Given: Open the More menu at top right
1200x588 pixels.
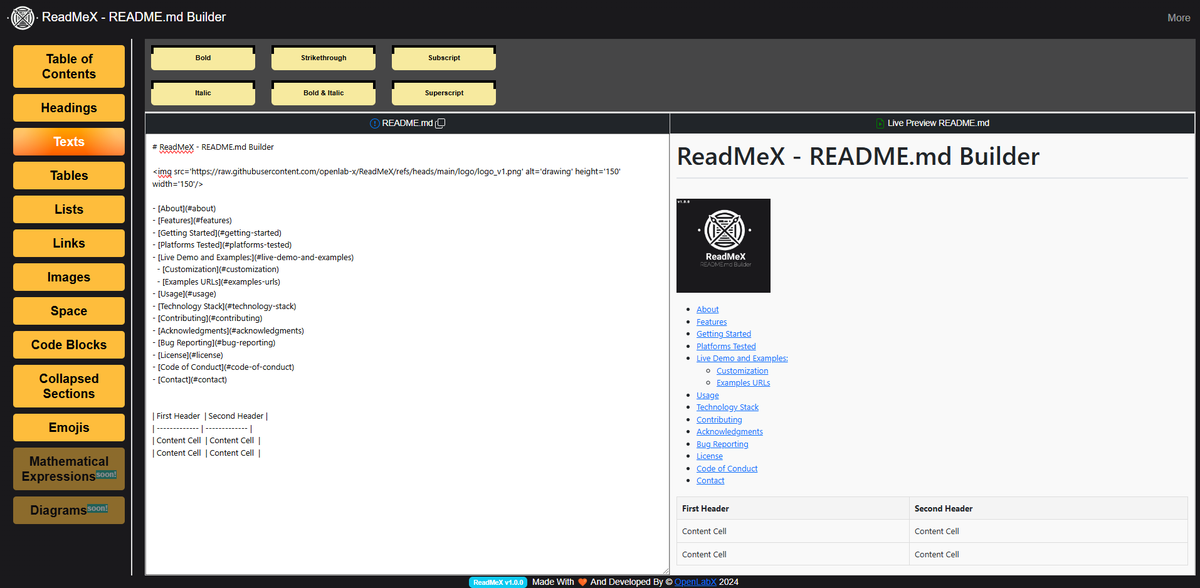Looking at the screenshot, I should tap(1178, 17).
